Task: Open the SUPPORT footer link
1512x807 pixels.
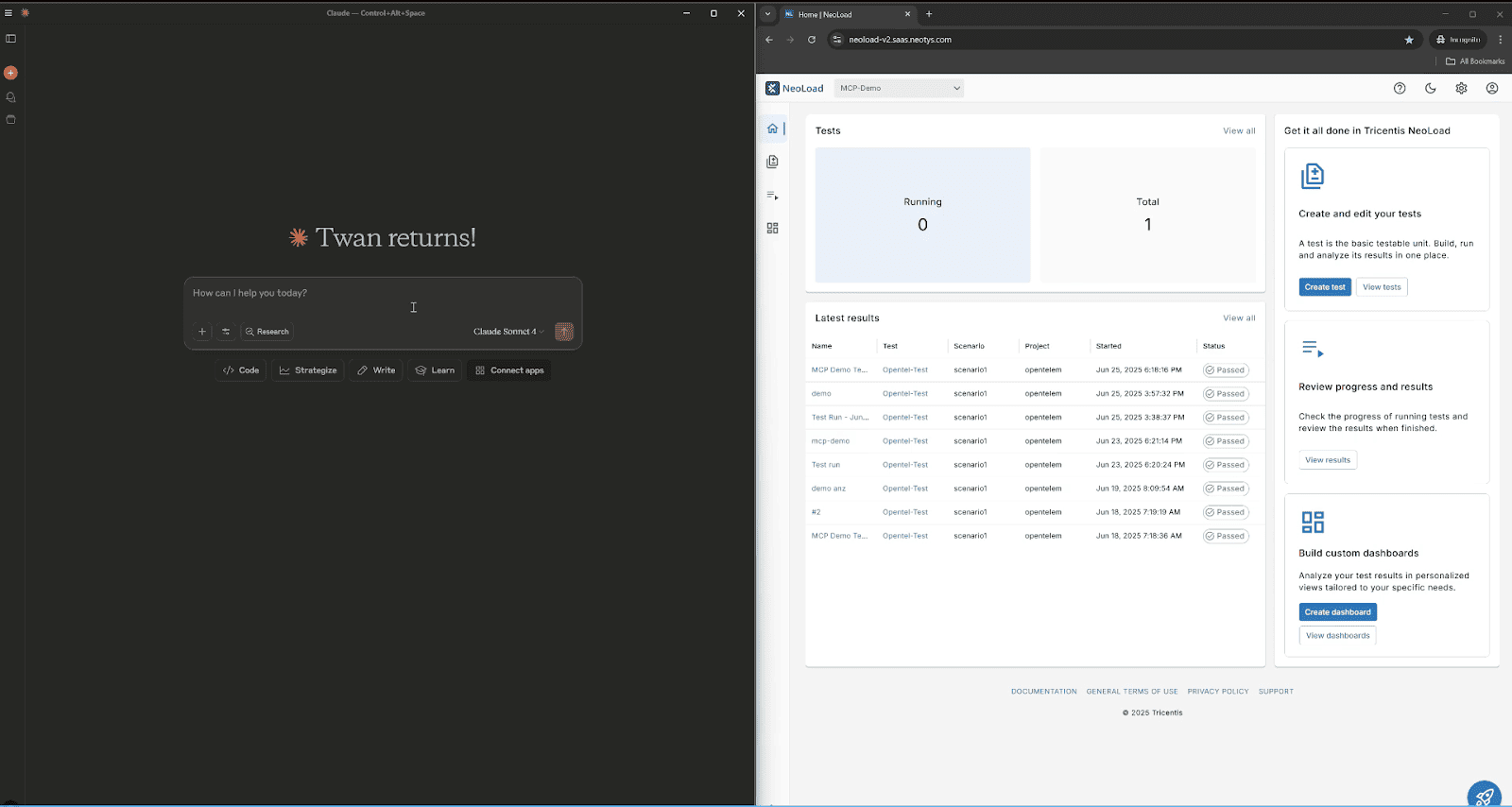Action: tap(1276, 692)
